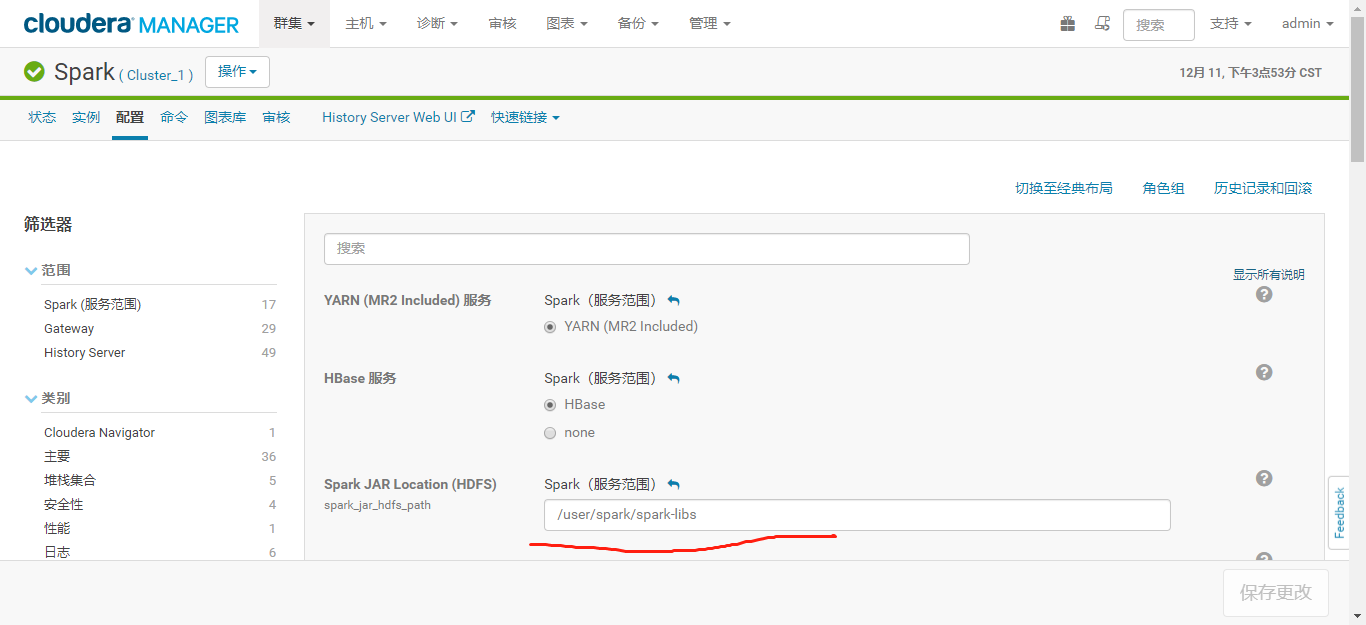The width and height of the screenshot is (1366, 625).
Task: Switch to the 状态 tab
Action: pos(42,117)
